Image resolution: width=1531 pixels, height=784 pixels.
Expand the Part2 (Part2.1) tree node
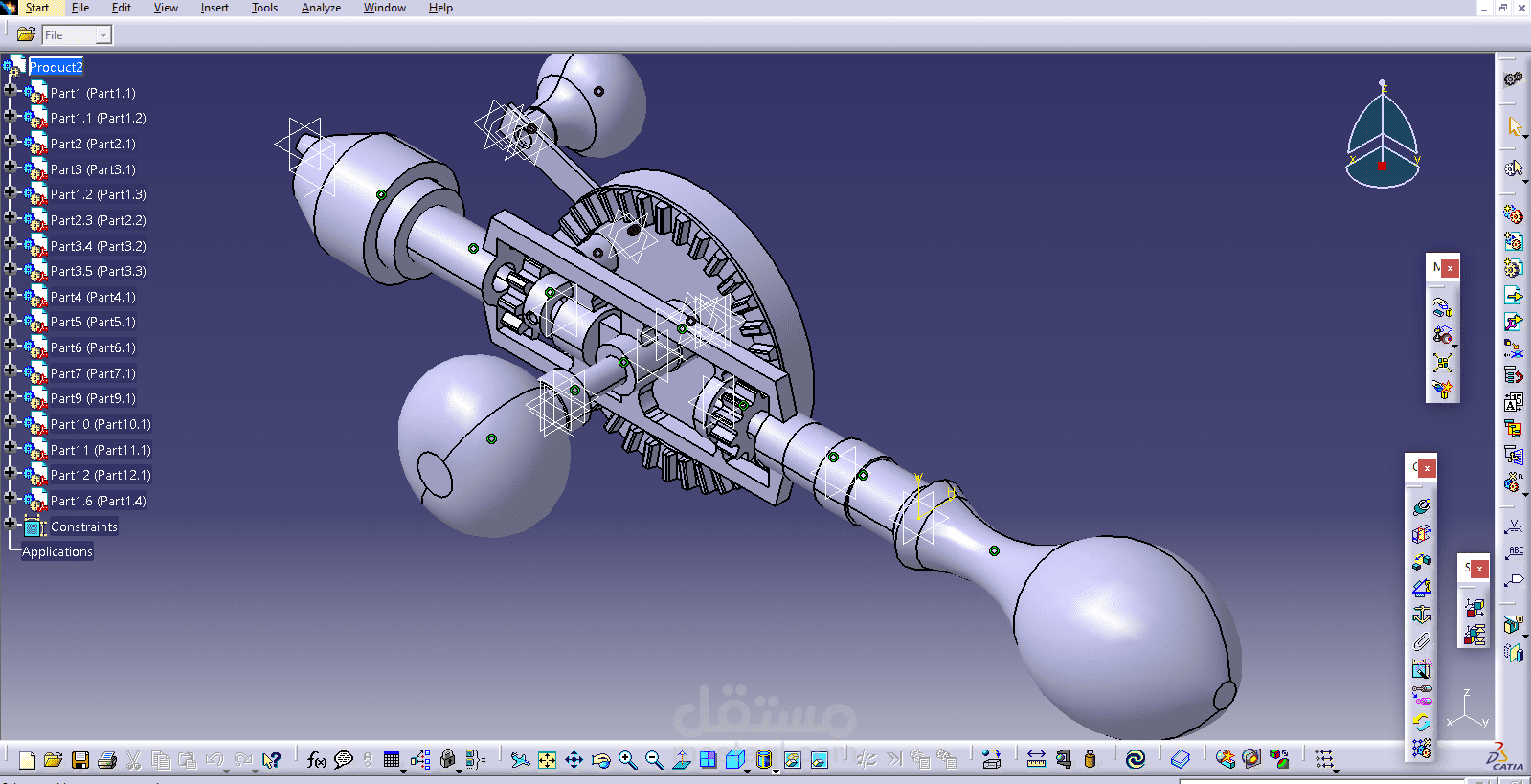coord(11,143)
